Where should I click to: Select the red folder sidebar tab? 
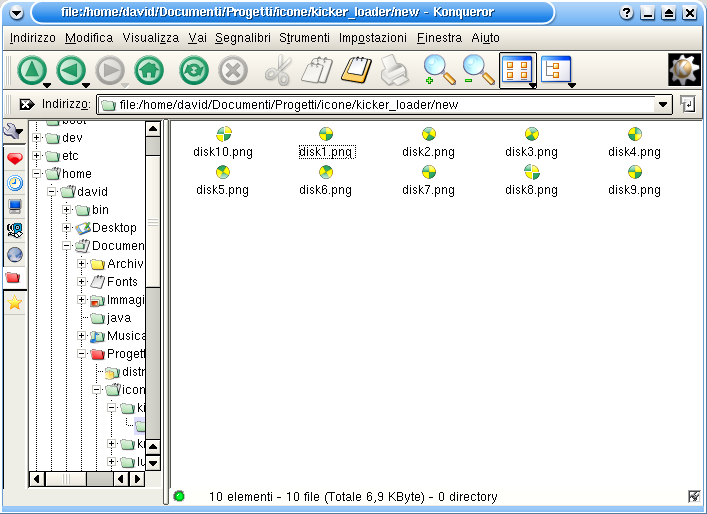coord(14,278)
